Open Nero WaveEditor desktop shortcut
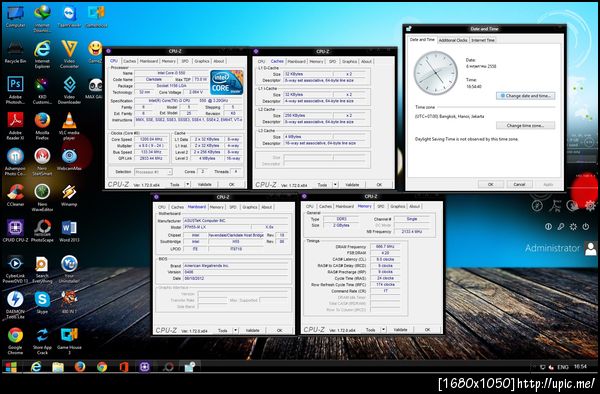Image resolution: width=600 pixels, height=394 pixels. pyautogui.click(x=42, y=197)
